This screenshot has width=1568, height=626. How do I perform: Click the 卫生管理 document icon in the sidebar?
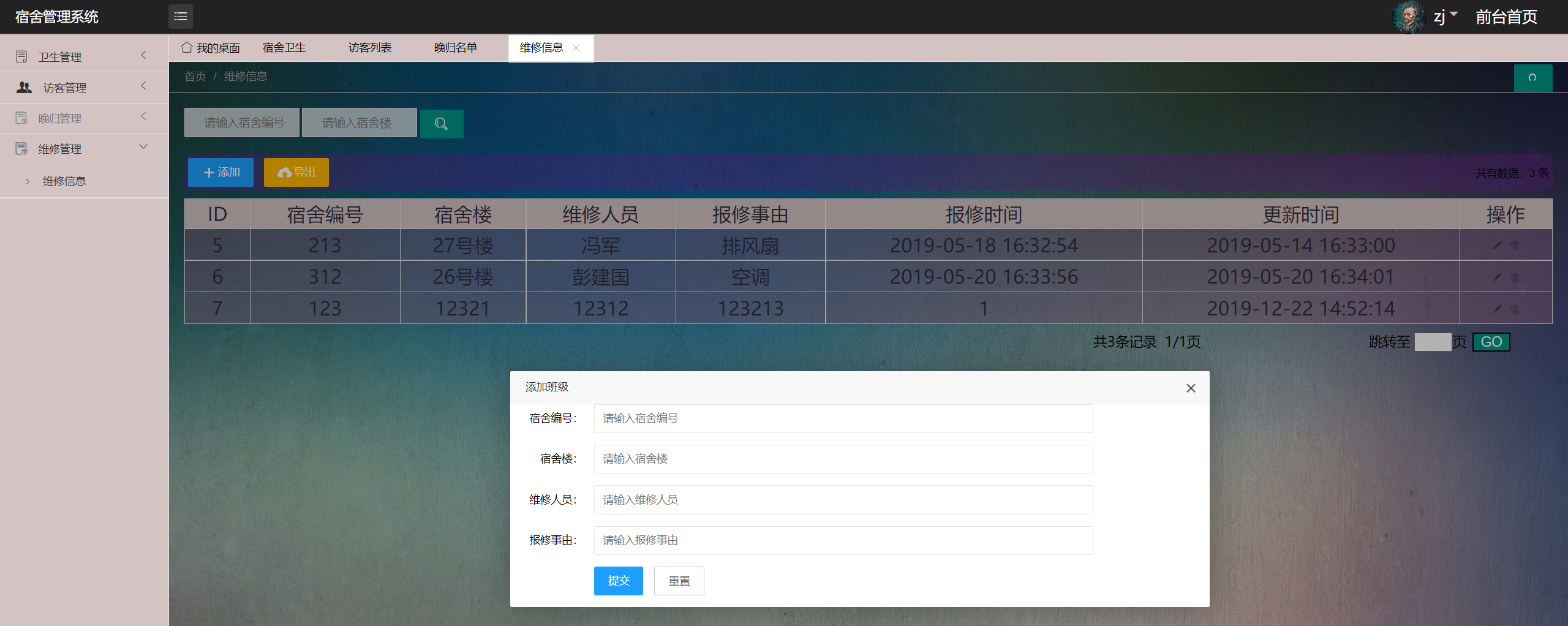coord(22,56)
